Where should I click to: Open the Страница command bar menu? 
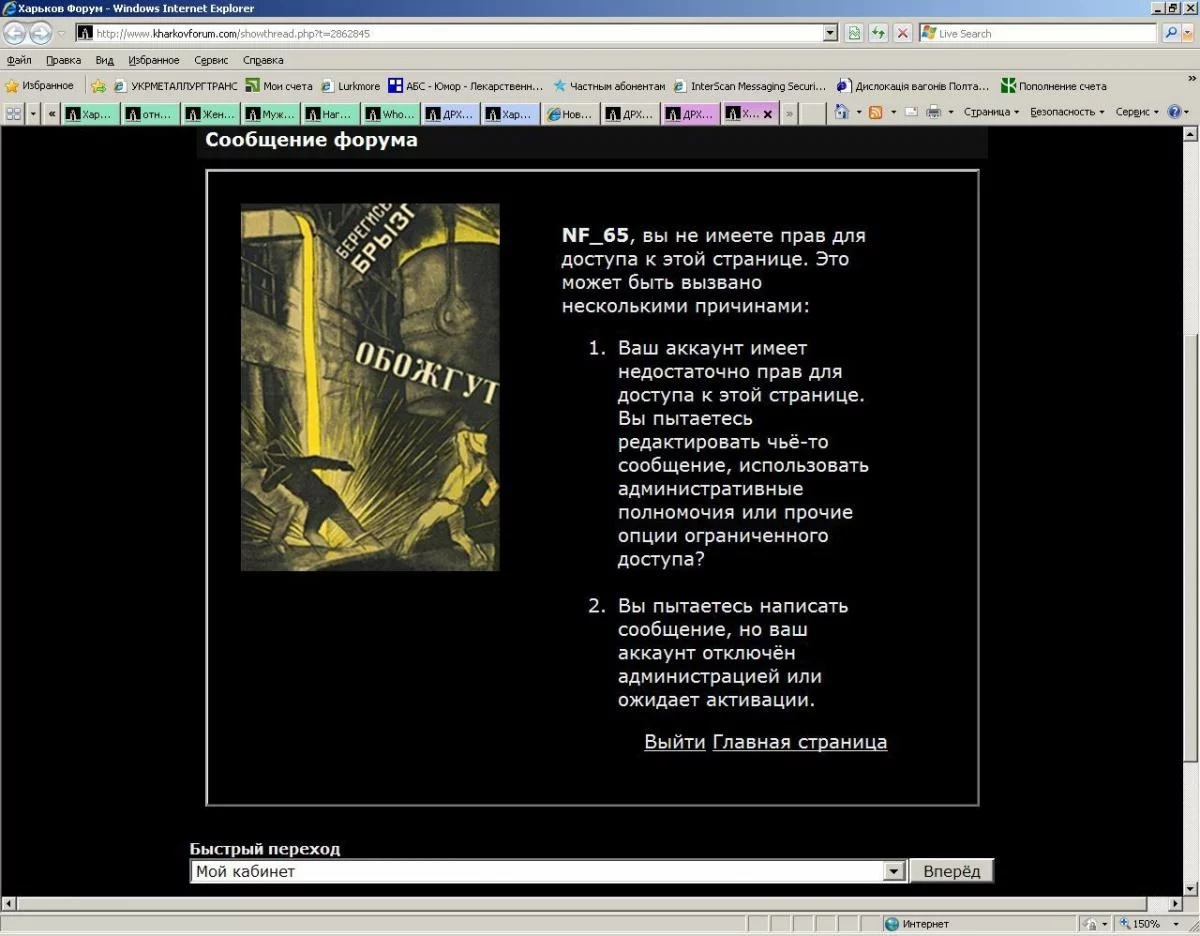pyautogui.click(x=991, y=112)
